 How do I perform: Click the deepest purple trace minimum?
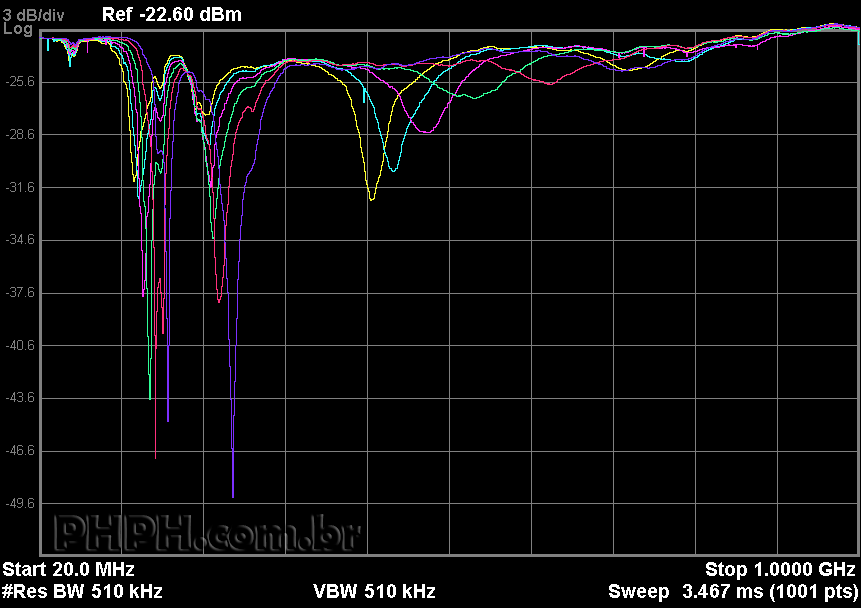(x=233, y=495)
